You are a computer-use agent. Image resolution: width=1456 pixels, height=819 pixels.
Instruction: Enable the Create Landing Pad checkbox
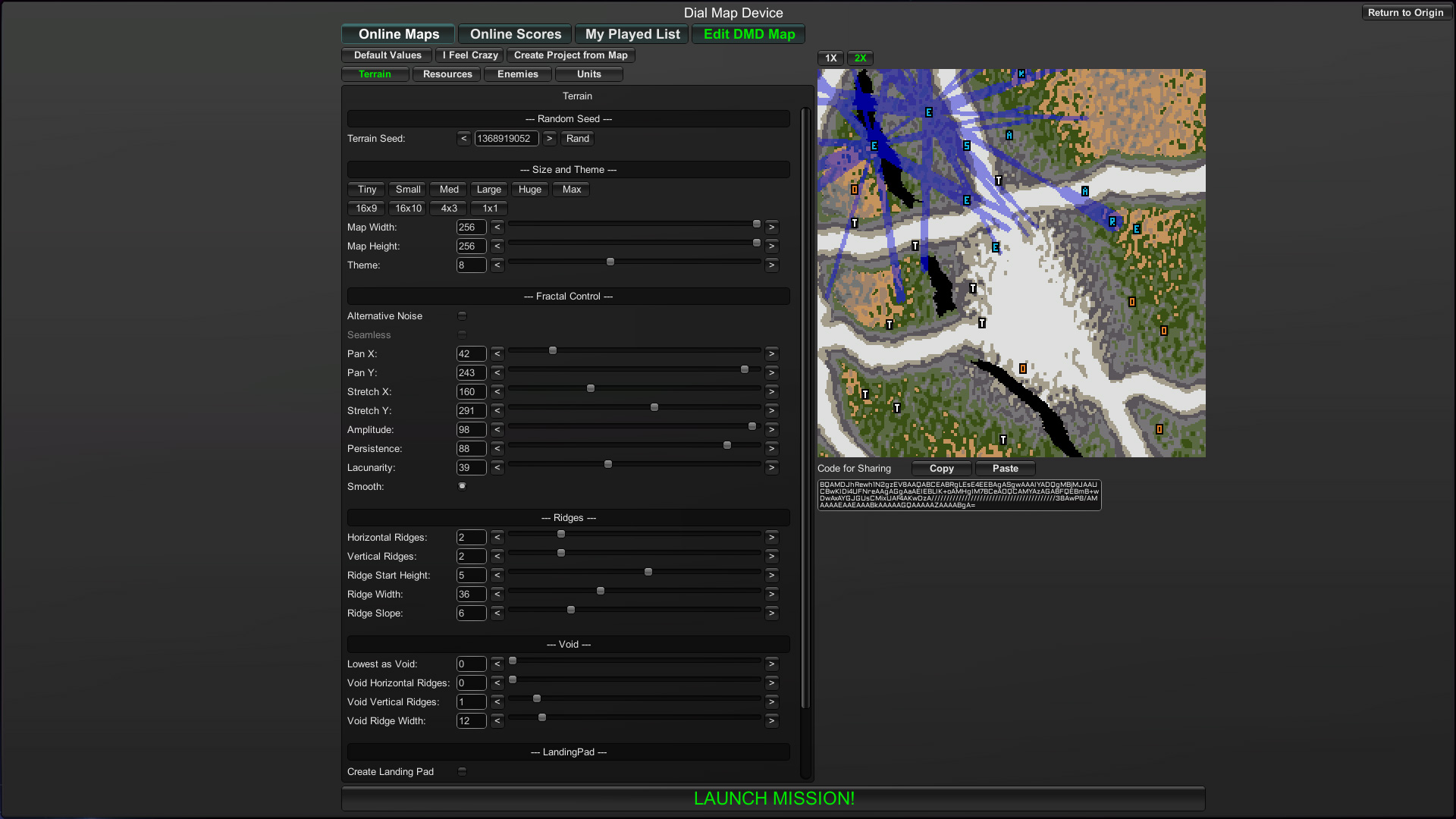(x=462, y=772)
